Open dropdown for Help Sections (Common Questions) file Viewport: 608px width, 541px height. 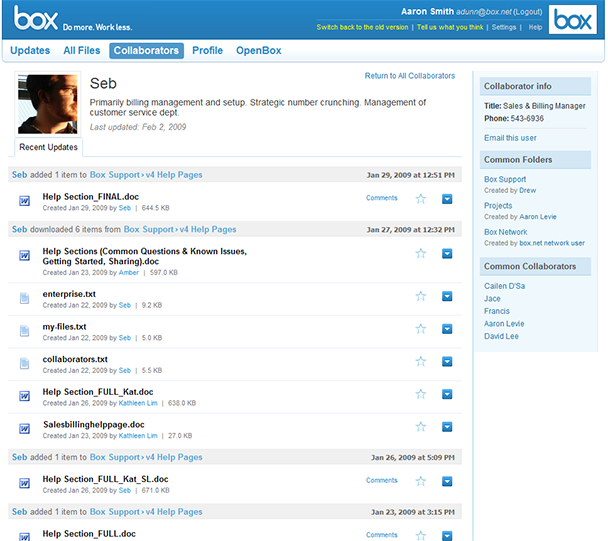[447, 254]
